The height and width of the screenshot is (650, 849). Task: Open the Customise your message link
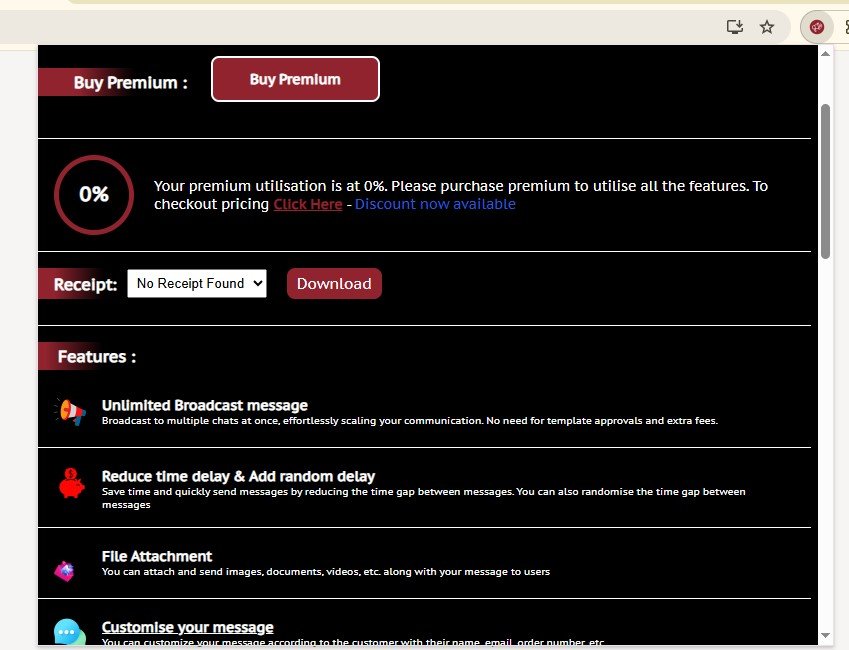pyautogui.click(x=187, y=627)
